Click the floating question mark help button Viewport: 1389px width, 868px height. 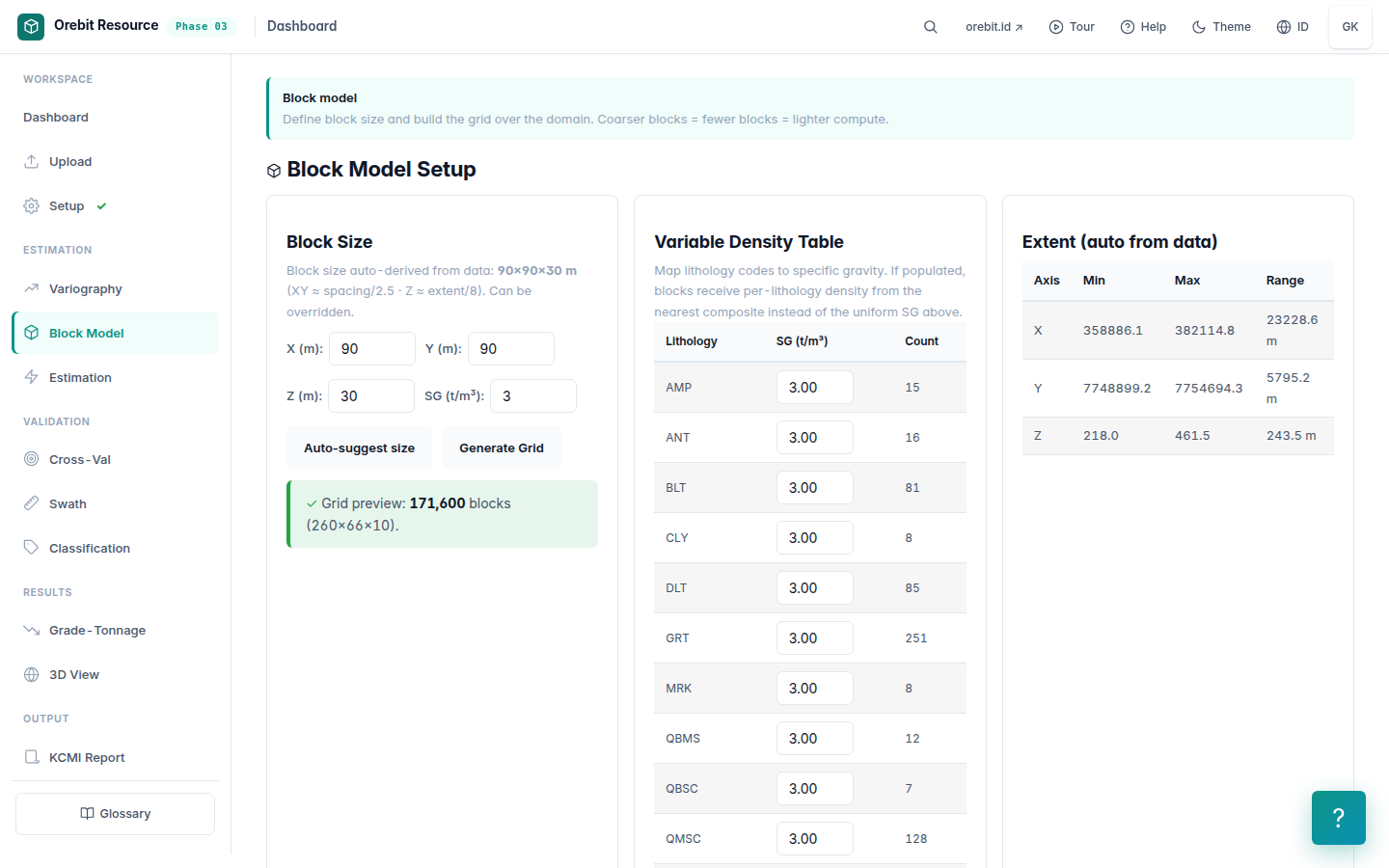(1339, 818)
